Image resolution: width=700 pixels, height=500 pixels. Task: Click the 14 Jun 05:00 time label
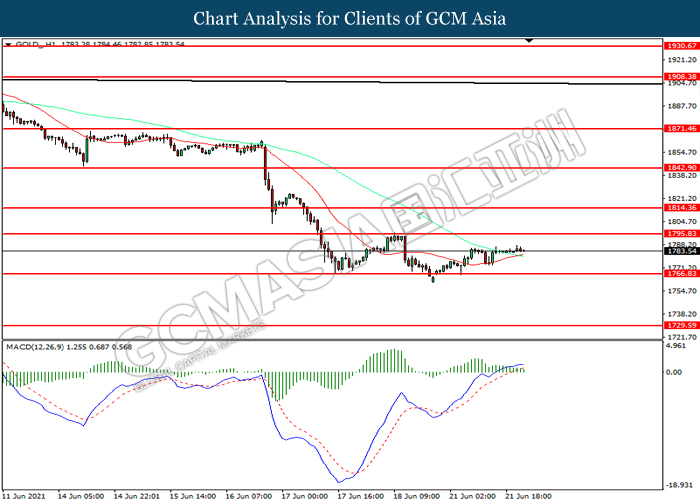click(x=81, y=496)
